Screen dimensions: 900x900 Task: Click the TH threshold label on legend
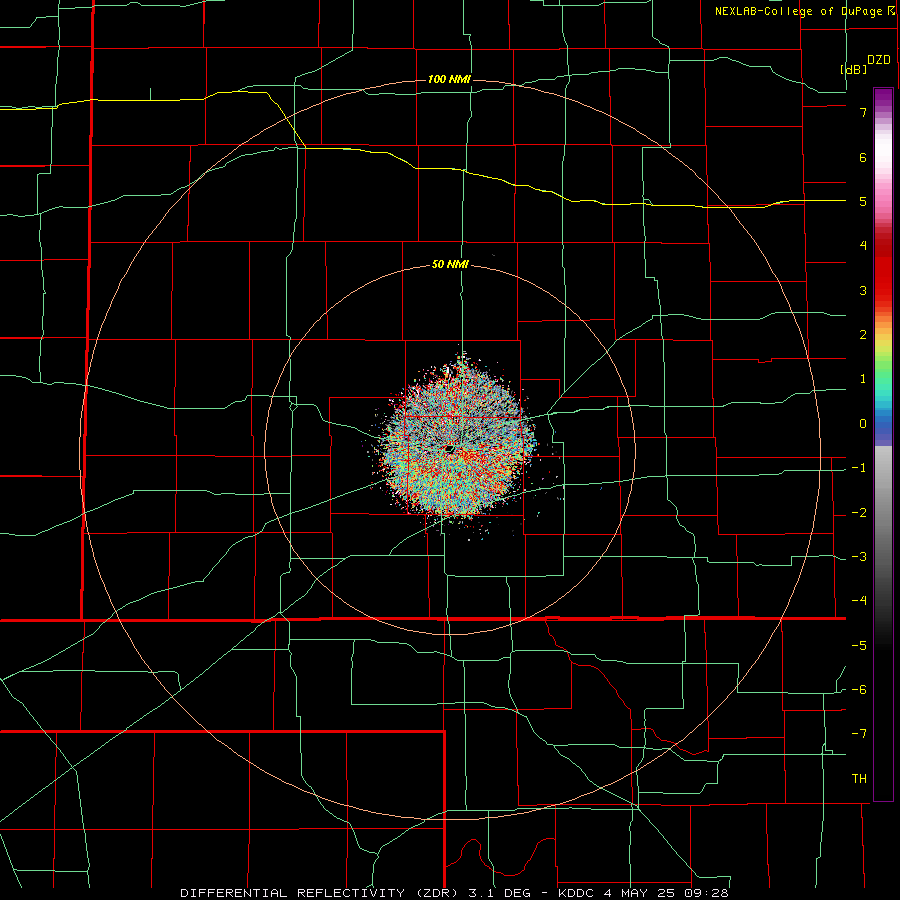tap(859, 779)
